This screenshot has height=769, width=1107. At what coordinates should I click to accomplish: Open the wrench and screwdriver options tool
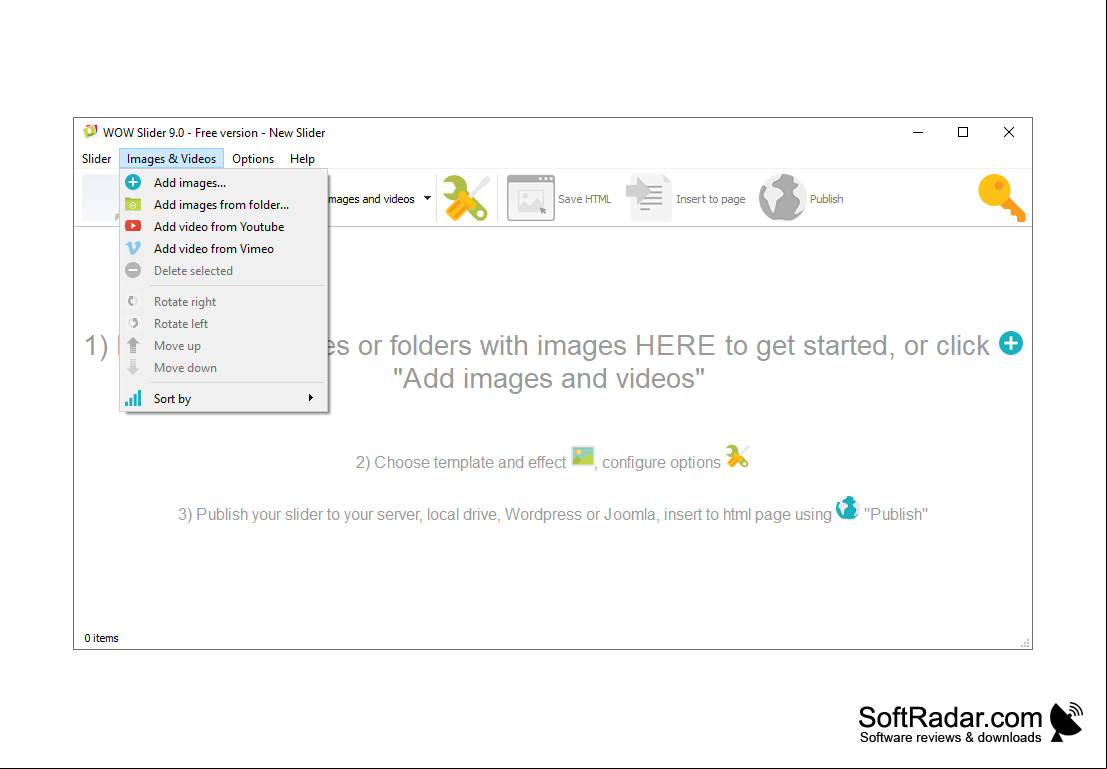click(466, 198)
